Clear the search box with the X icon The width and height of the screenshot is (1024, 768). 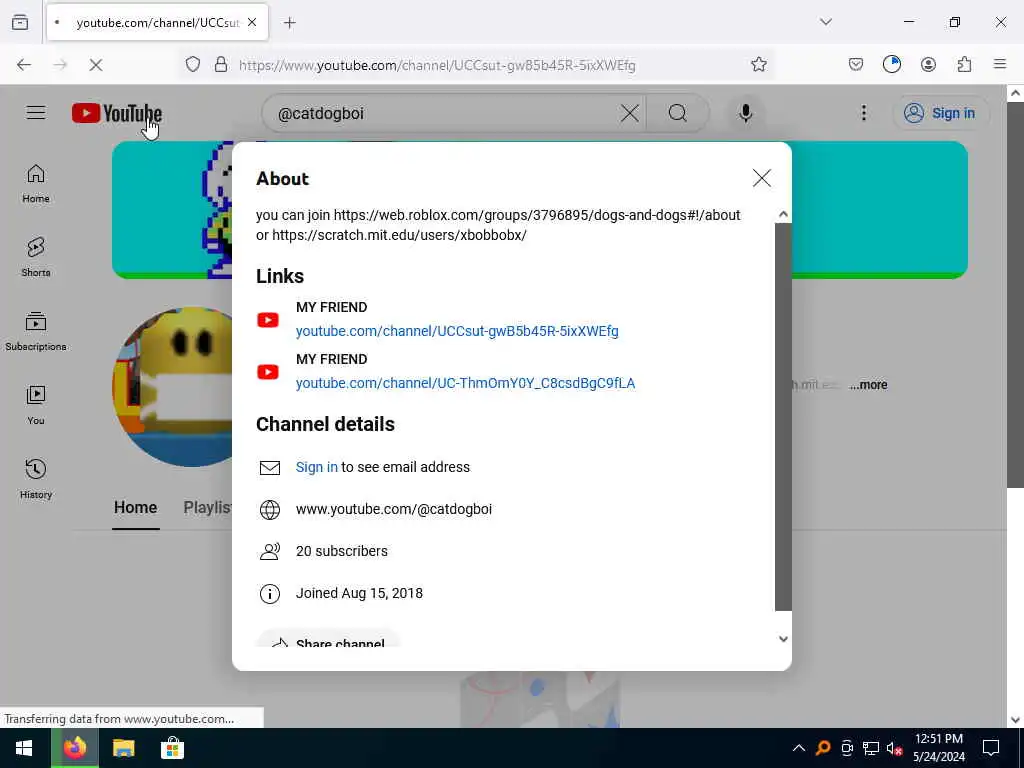pyautogui.click(x=630, y=113)
